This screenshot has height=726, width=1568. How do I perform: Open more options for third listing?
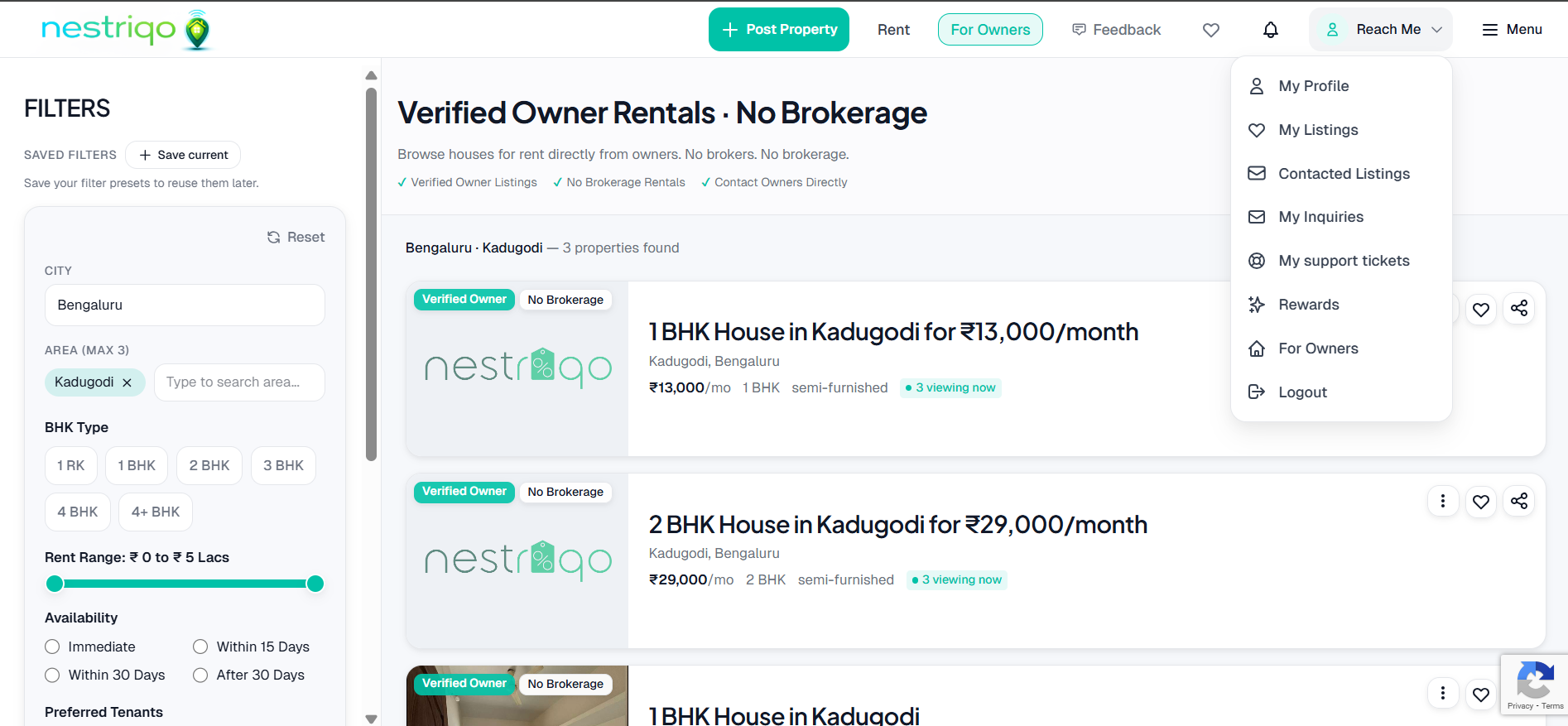[x=1443, y=693]
